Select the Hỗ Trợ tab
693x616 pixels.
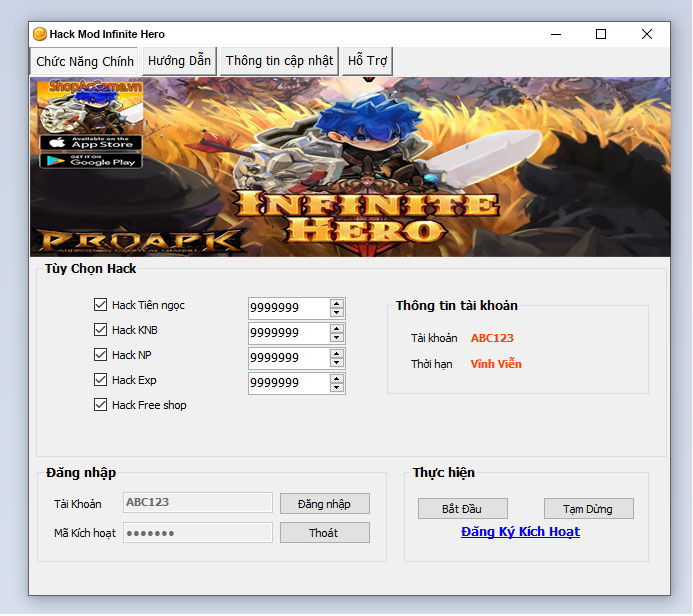[367, 61]
